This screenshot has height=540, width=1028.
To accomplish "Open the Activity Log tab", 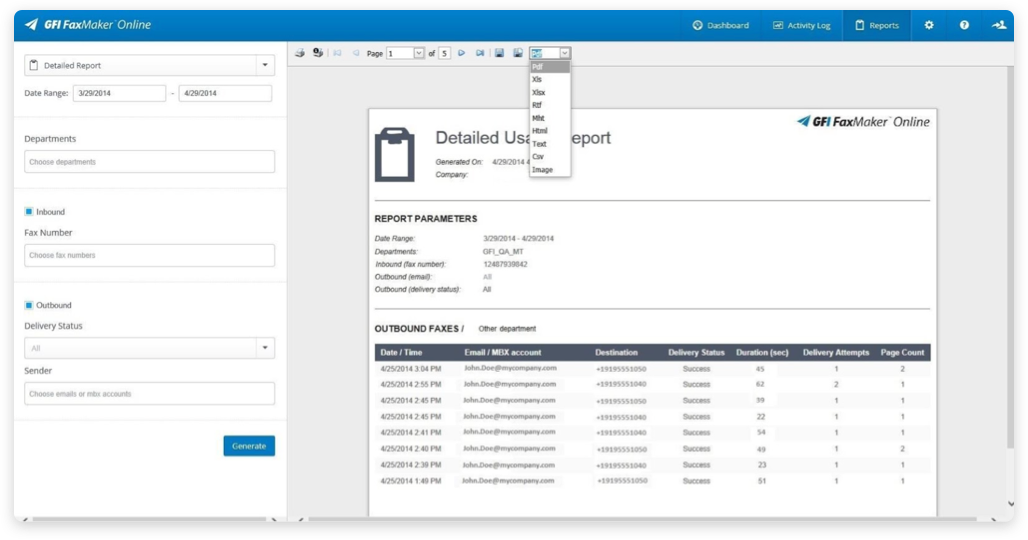I will click(801, 26).
